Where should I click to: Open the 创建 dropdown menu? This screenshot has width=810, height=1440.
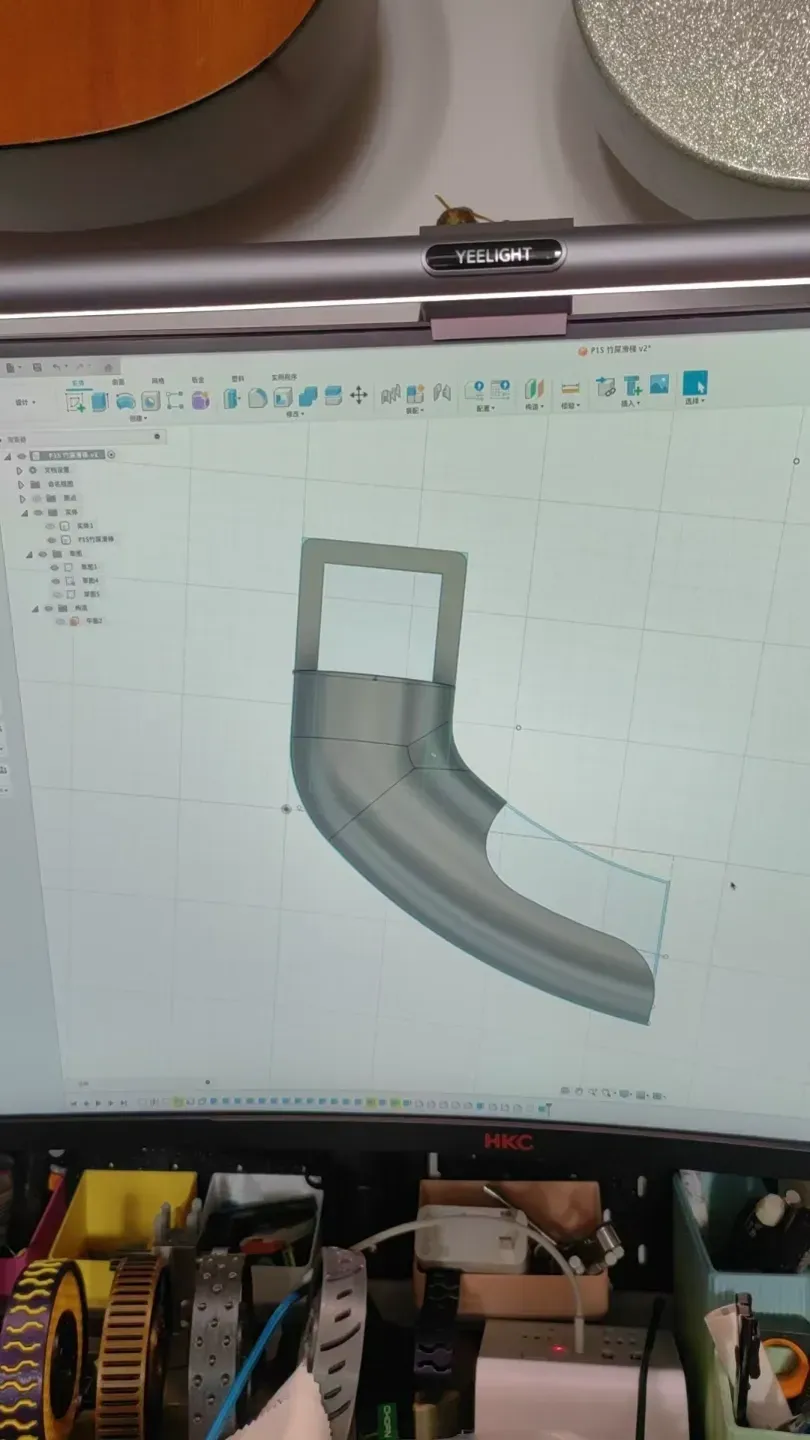[138, 418]
